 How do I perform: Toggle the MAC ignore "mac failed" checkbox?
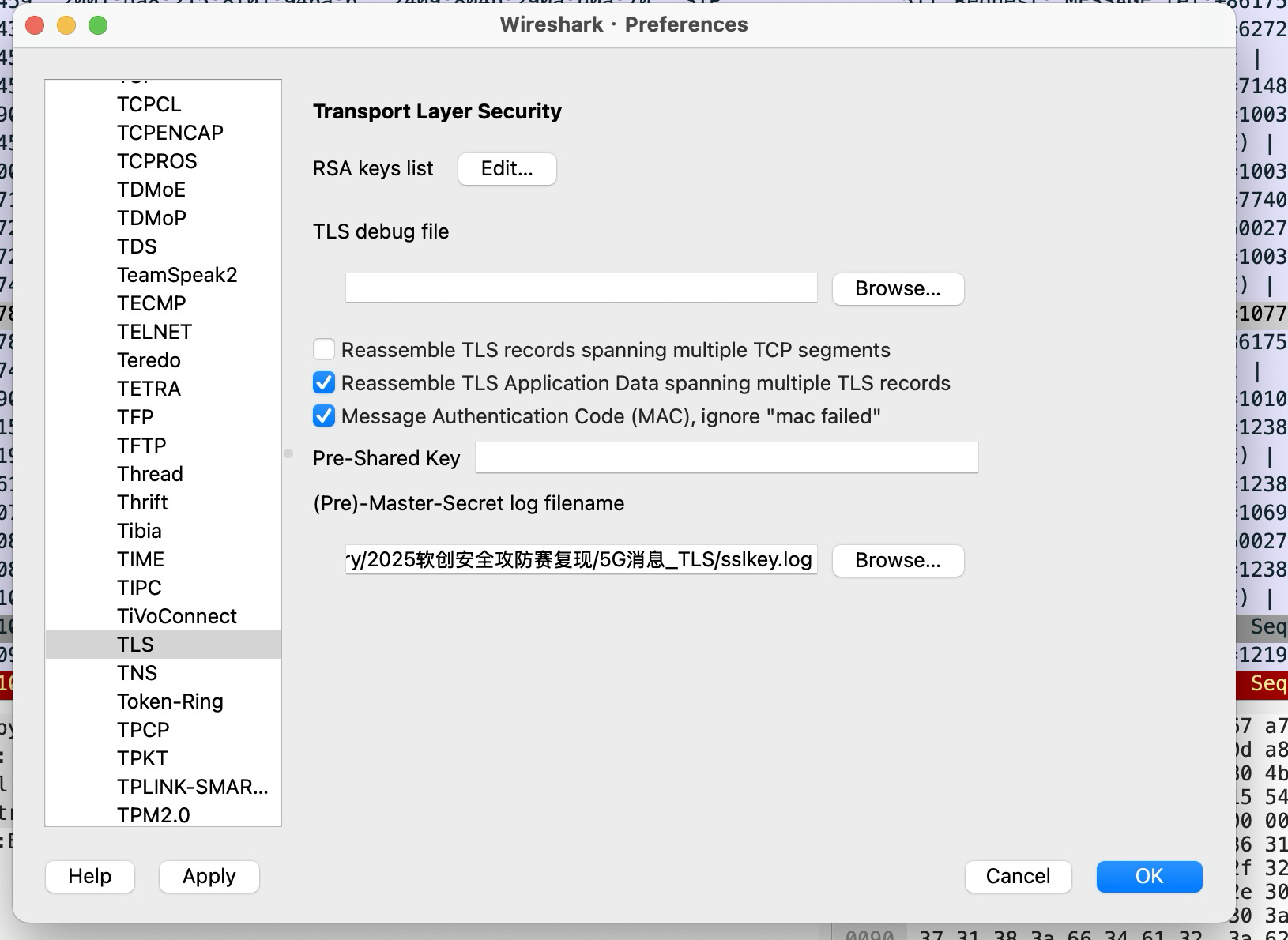click(x=324, y=415)
